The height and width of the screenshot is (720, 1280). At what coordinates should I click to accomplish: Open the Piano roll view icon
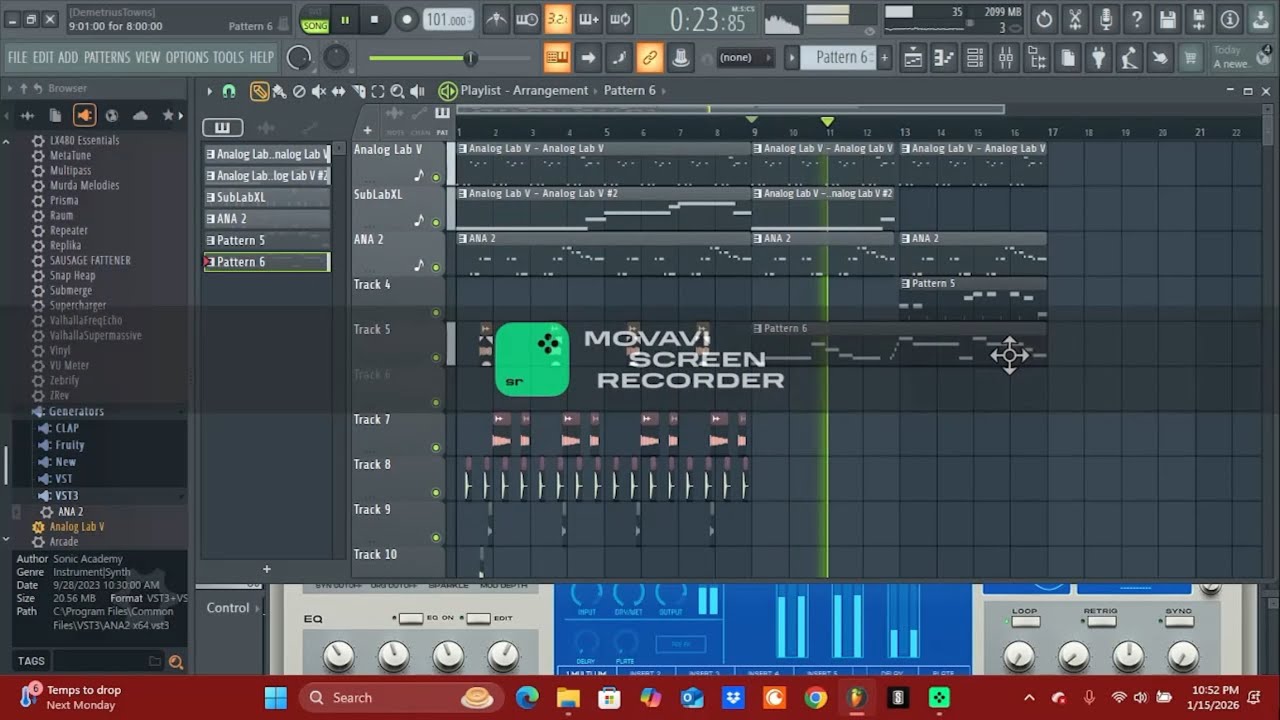[944, 58]
